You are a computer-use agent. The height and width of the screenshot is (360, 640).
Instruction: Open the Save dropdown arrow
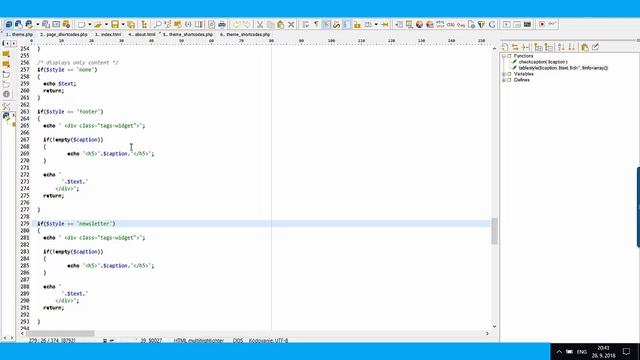coord(123,24)
